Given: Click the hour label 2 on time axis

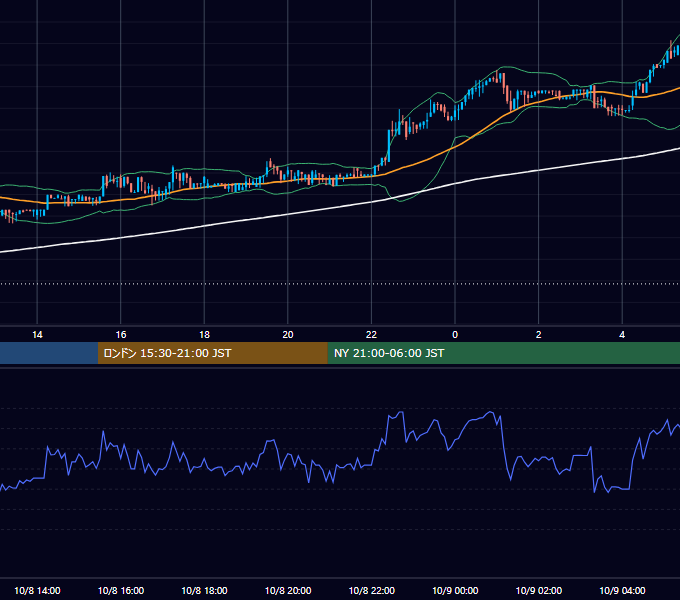Looking at the screenshot, I should [539, 335].
